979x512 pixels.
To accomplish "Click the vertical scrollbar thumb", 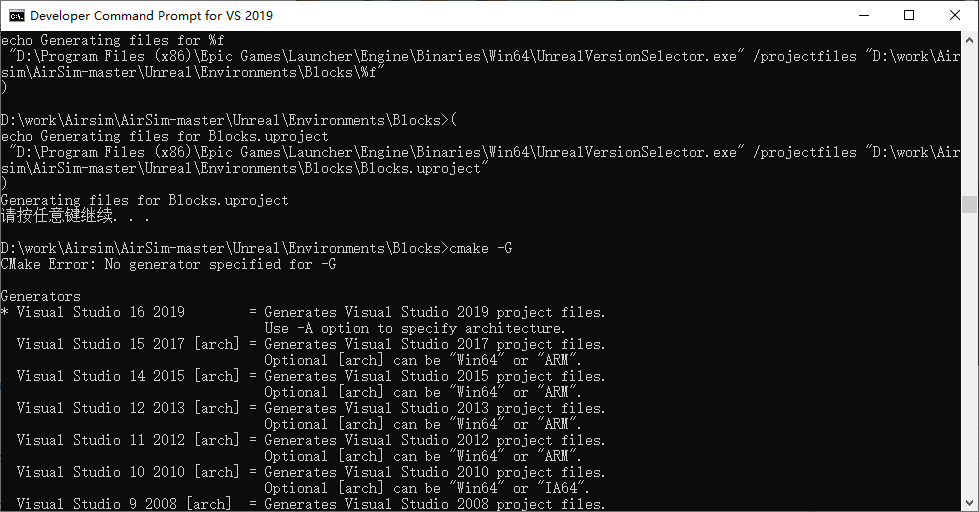I will coord(970,205).
